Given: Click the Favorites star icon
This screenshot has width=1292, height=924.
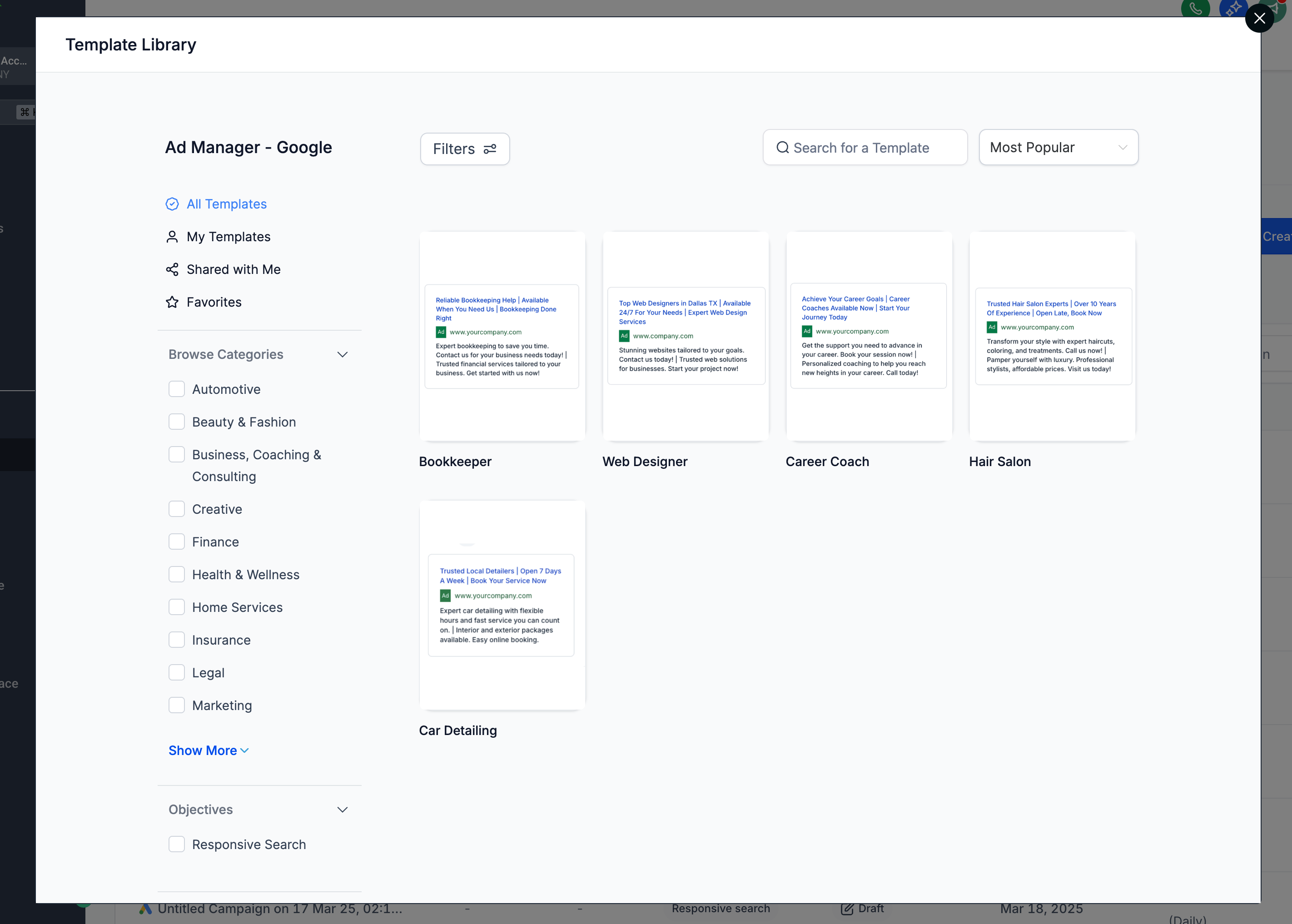Looking at the screenshot, I should point(172,302).
